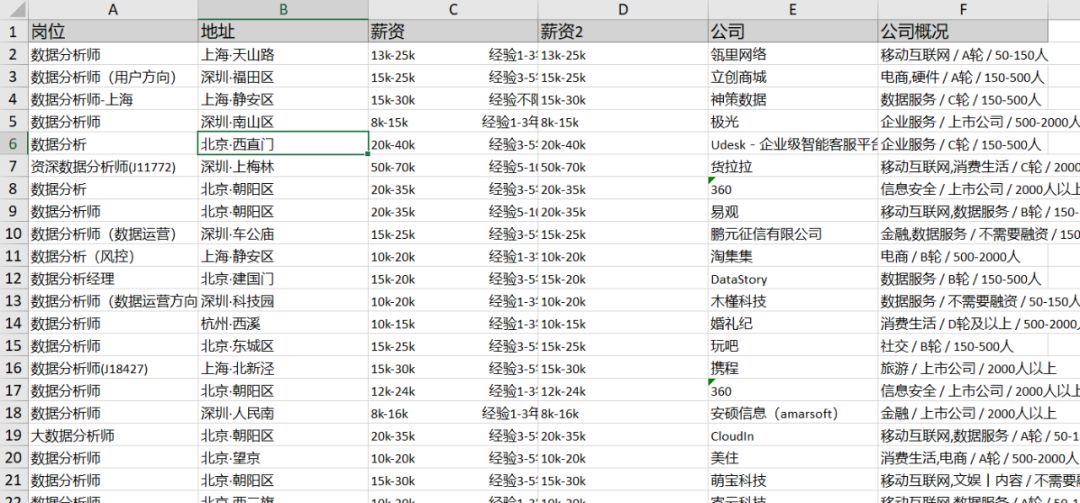Click the active cell 北京·西直门

pos(283,144)
